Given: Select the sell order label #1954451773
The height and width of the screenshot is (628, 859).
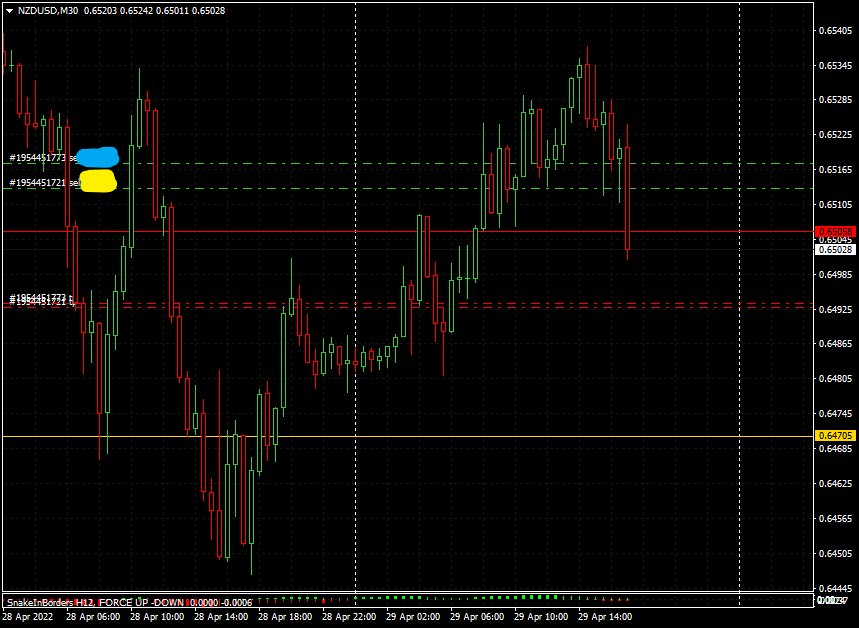Looking at the screenshot, I should tap(44, 158).
